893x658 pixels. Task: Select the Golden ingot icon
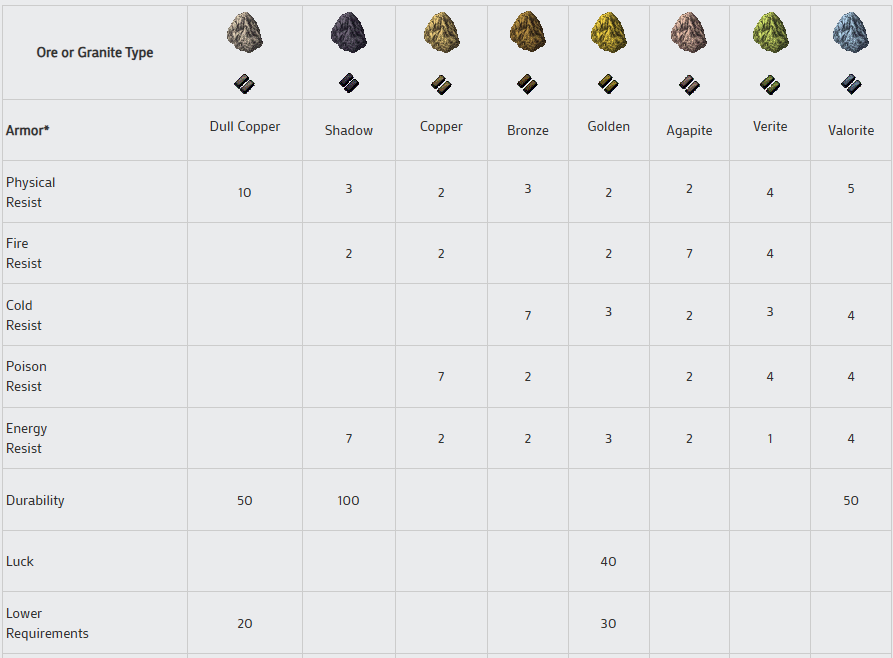608,84
